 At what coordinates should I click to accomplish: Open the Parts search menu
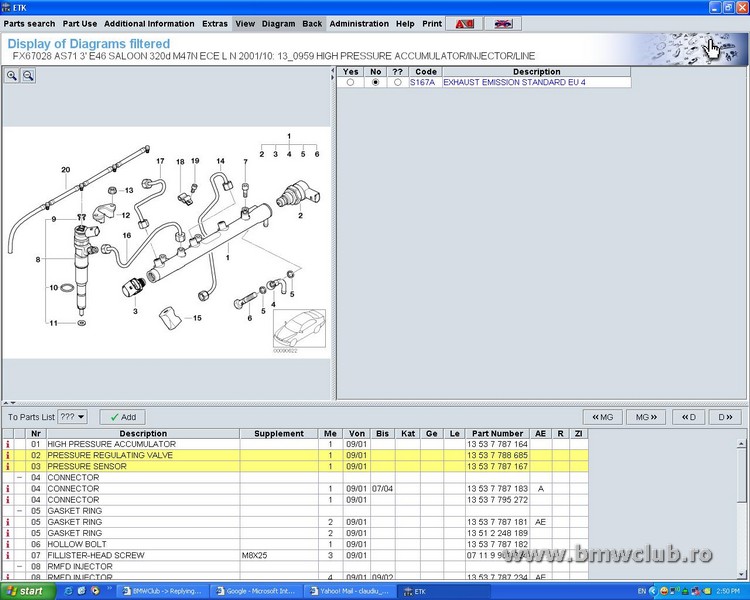[29, 23]
